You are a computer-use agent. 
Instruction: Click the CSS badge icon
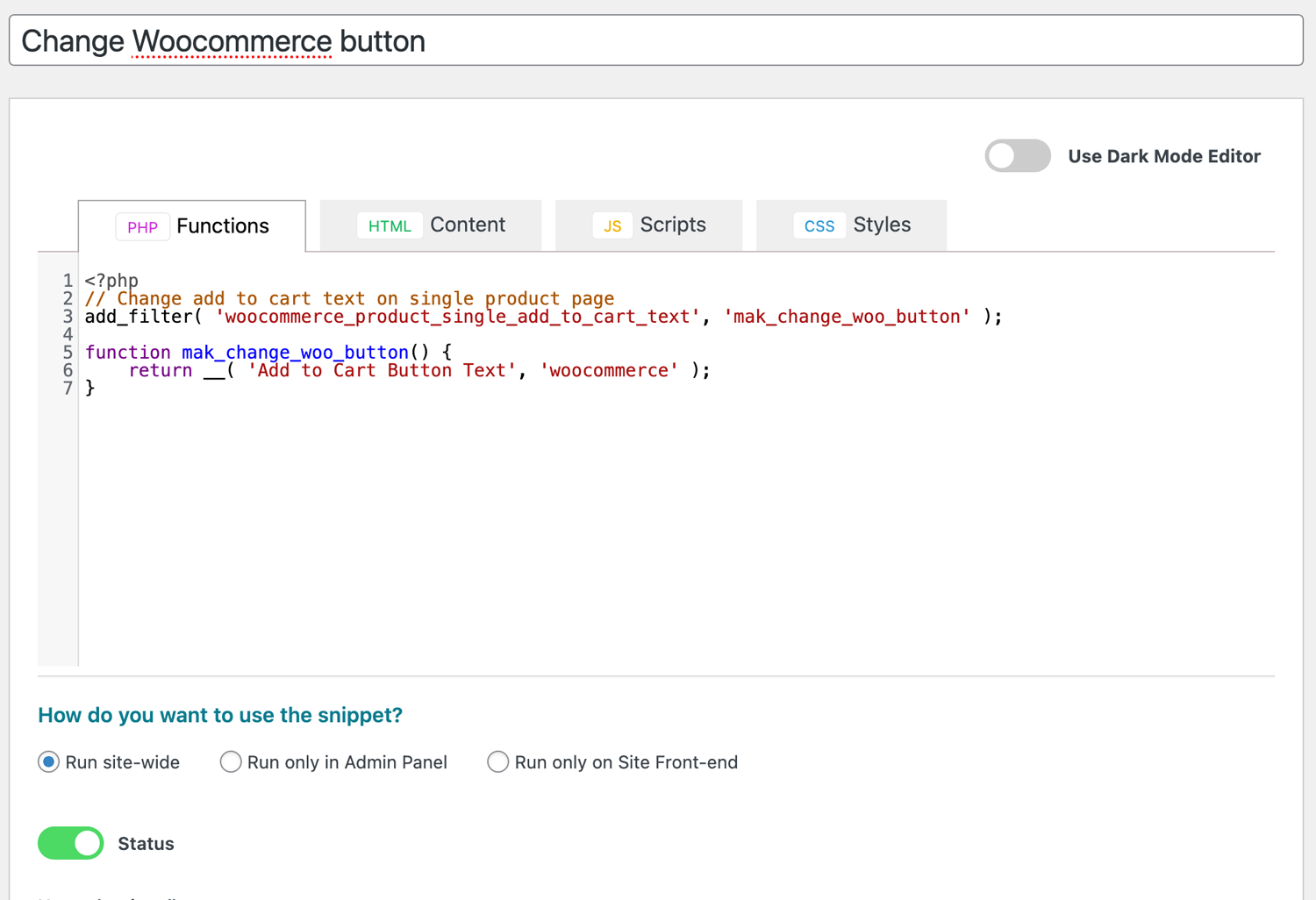point(819,226)
